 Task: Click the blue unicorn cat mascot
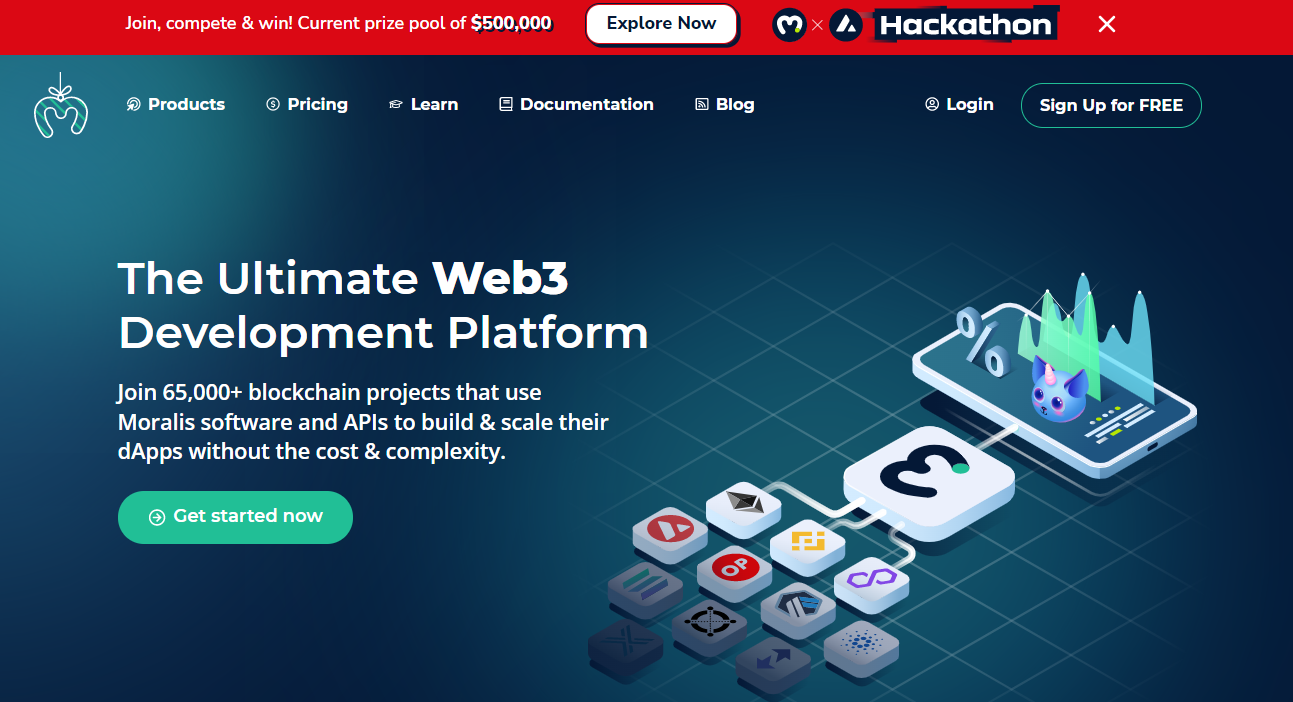(1059, 391)
